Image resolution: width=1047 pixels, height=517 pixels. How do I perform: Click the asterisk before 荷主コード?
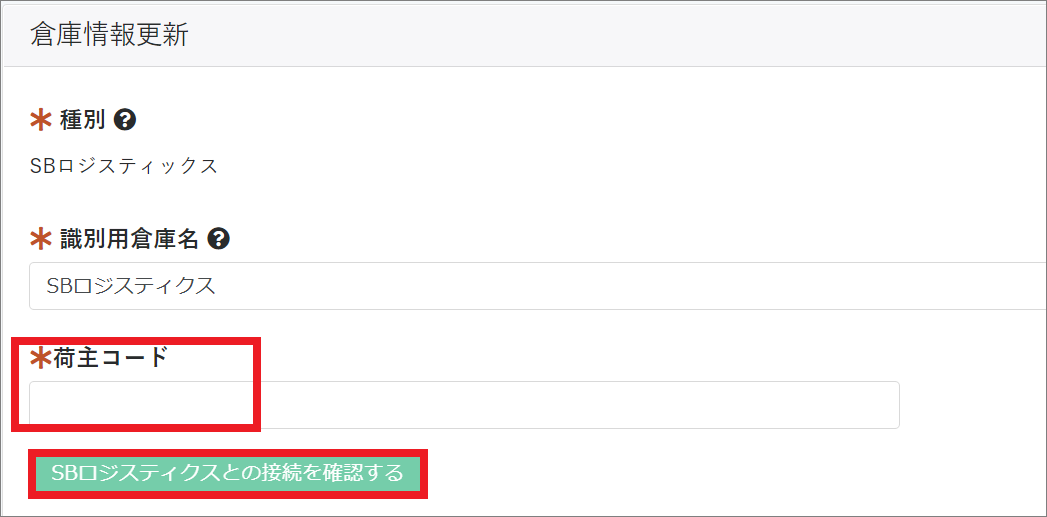tap(41, 357)
